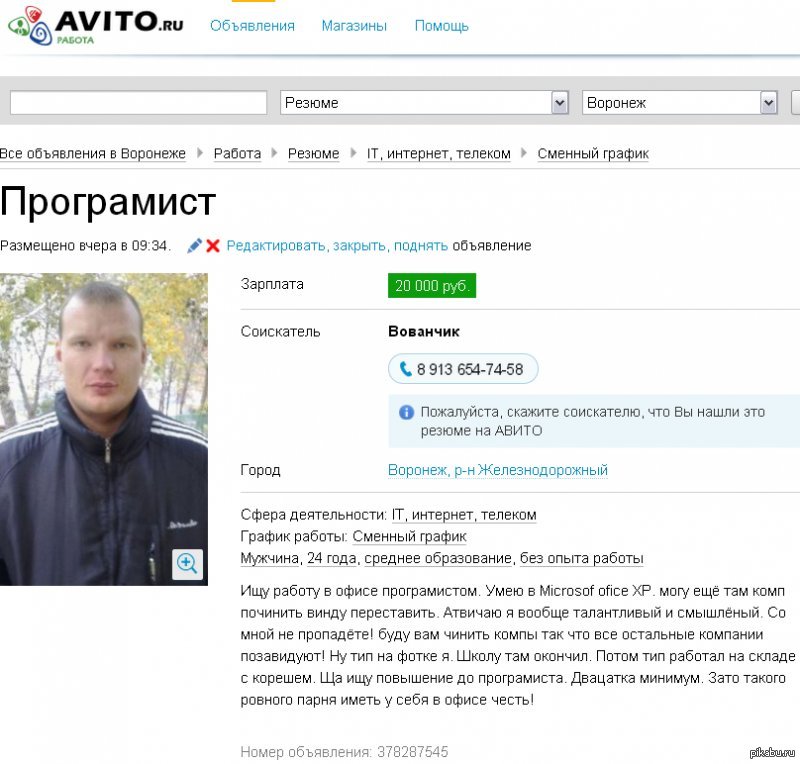Click the pencil edit icon
800x764 pixels.
tap(194, 246)
